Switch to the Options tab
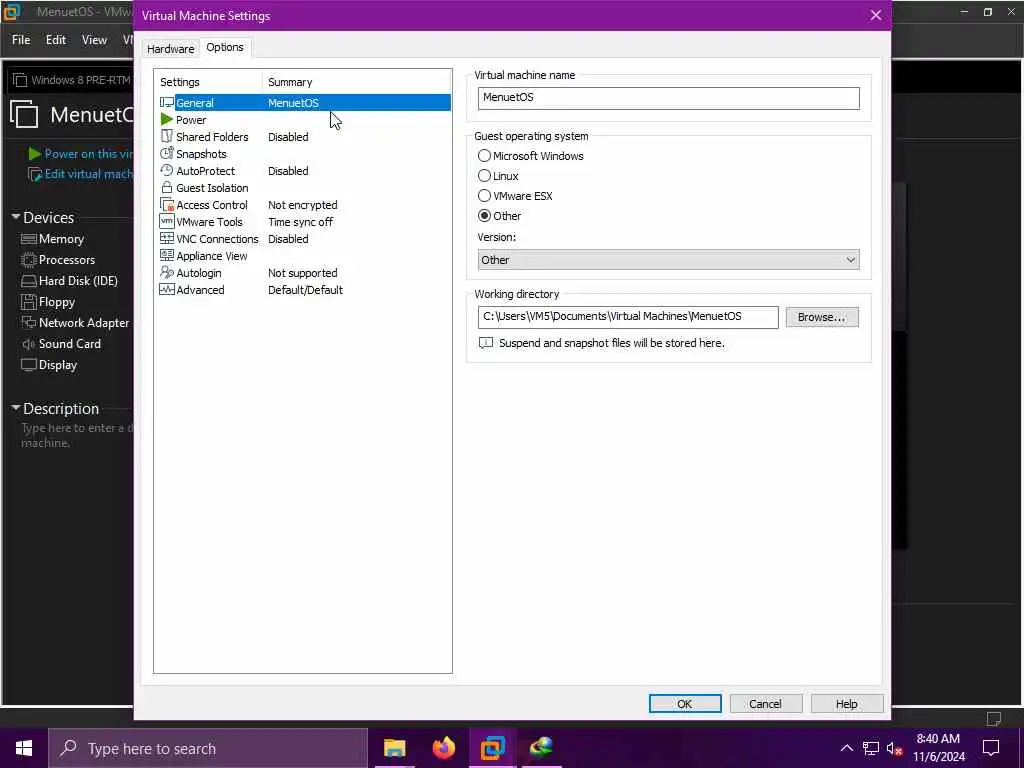Image resolution: width=1024 pixels, height=768 pixels. coord(225,47)
